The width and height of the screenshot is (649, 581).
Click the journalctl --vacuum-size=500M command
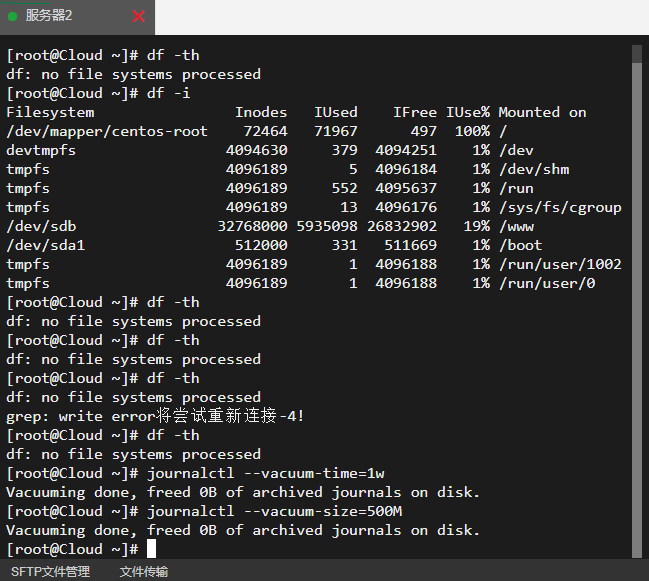click(x=274, y=511)
